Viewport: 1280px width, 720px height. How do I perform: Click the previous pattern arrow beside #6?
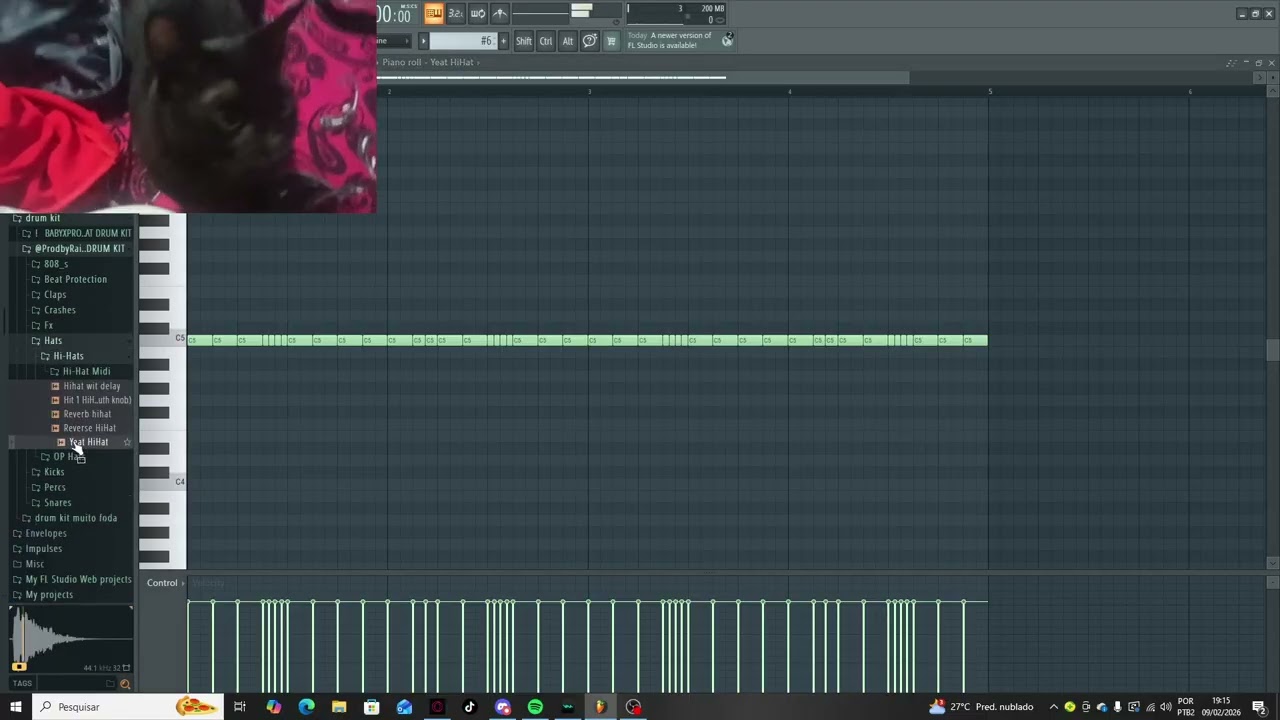(x=423, y=41)
